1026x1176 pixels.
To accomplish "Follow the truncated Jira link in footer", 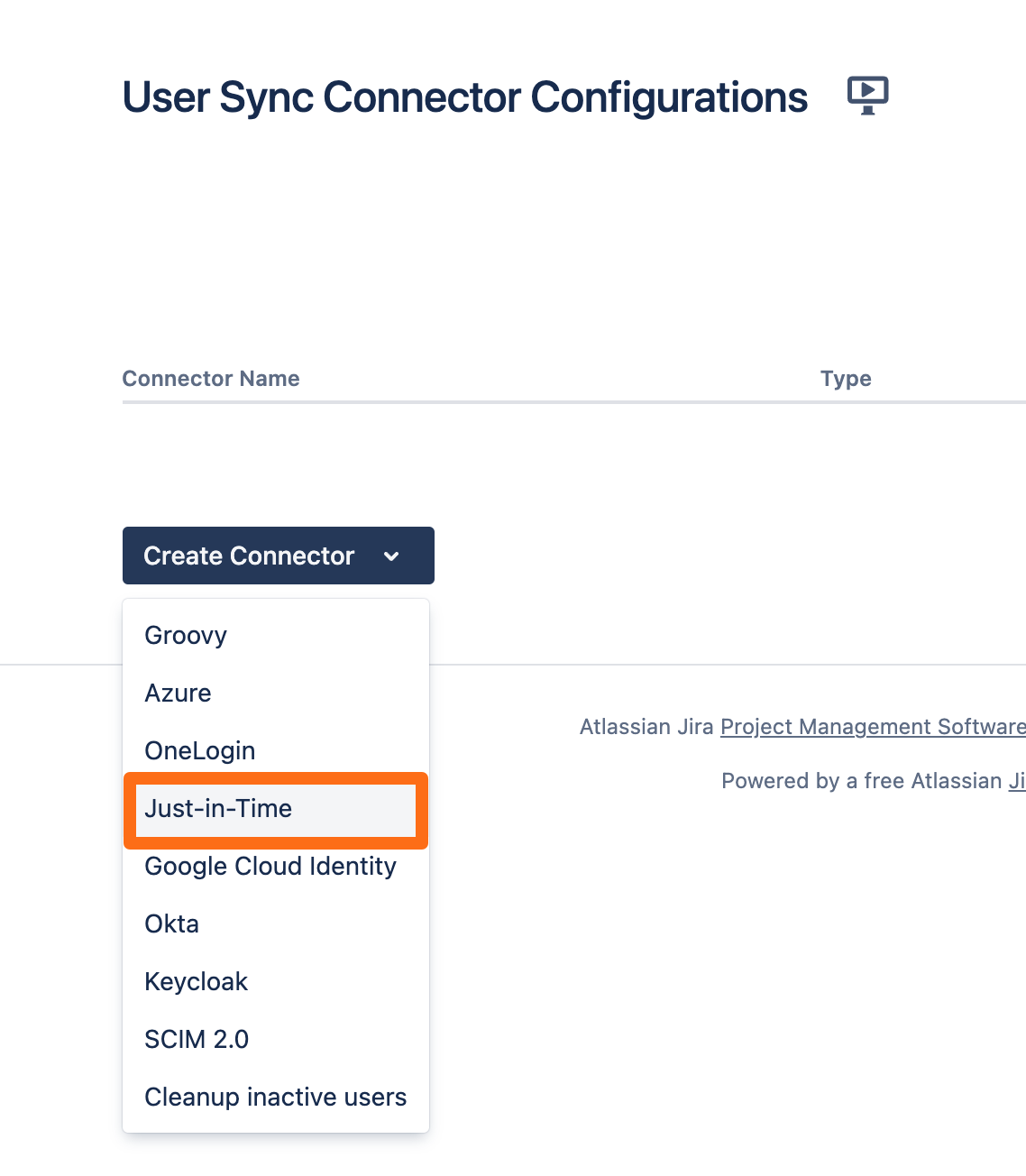I will (1016, 781).
